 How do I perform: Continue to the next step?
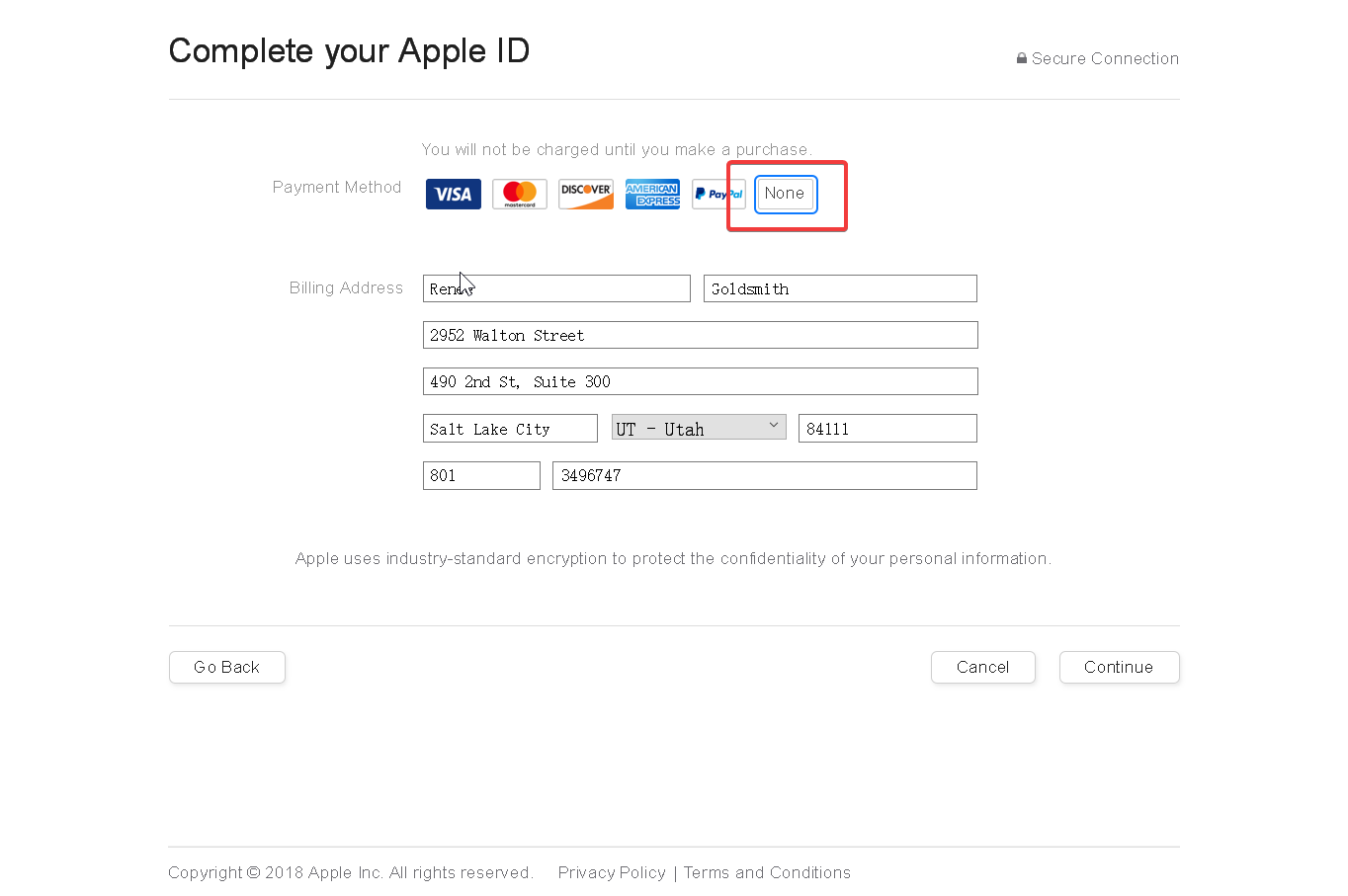tap(1119, 667)
